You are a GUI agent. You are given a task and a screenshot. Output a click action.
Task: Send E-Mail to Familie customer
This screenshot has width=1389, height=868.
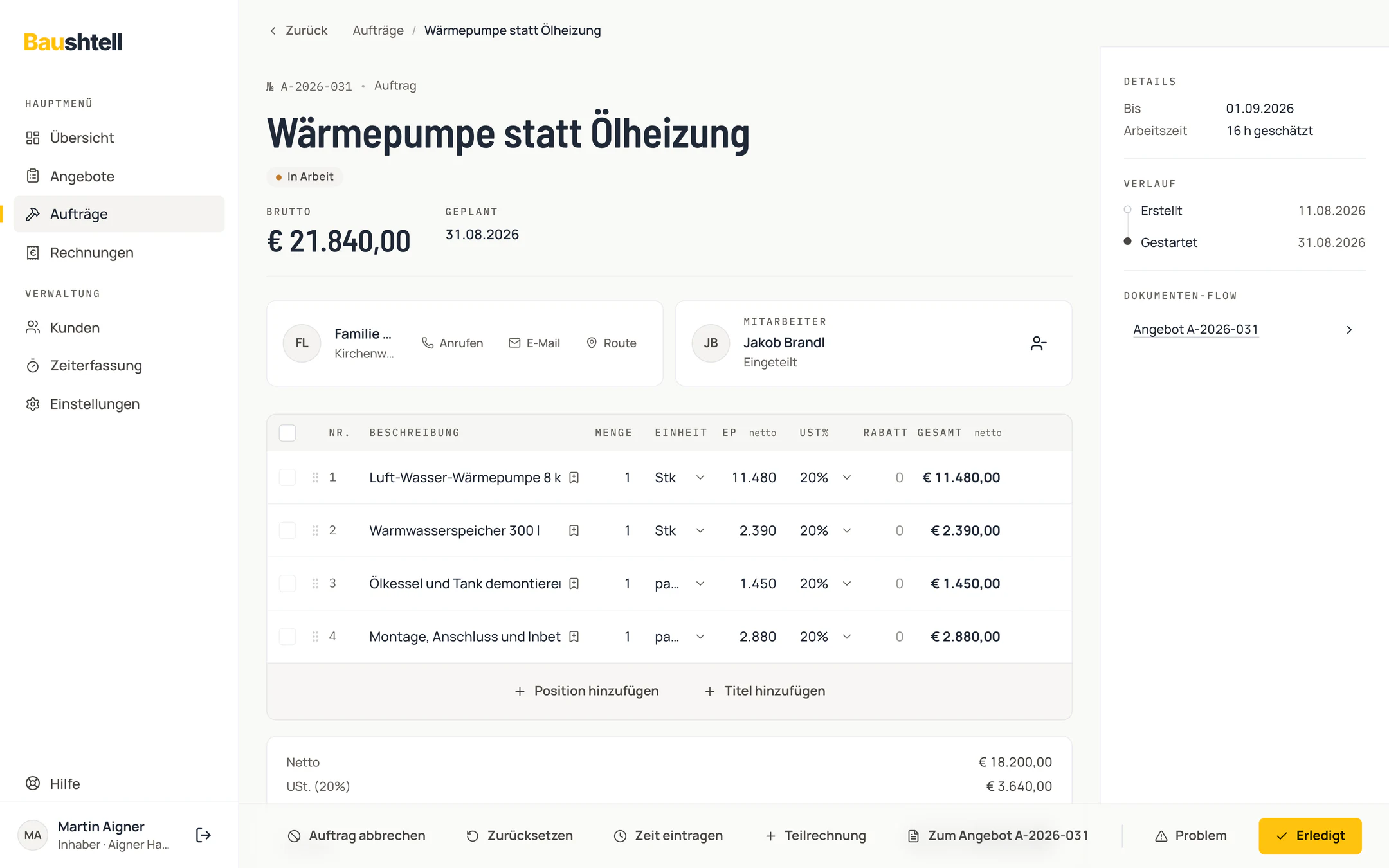[534, 343]
